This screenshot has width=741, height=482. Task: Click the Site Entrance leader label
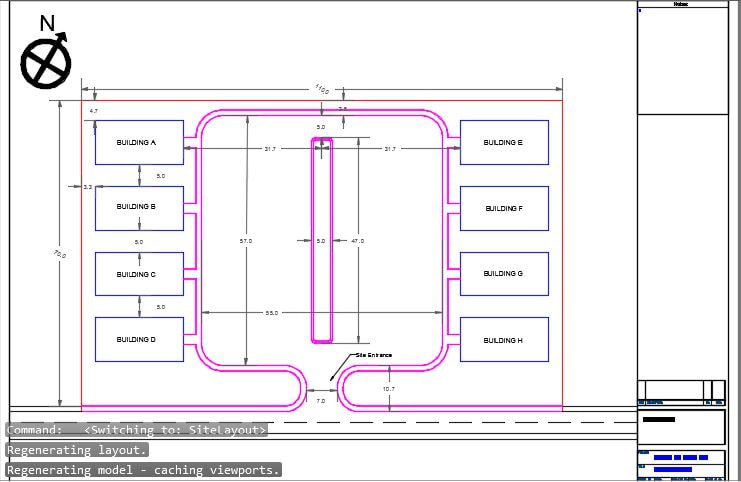pyautogui.click(x=373, y=355)
